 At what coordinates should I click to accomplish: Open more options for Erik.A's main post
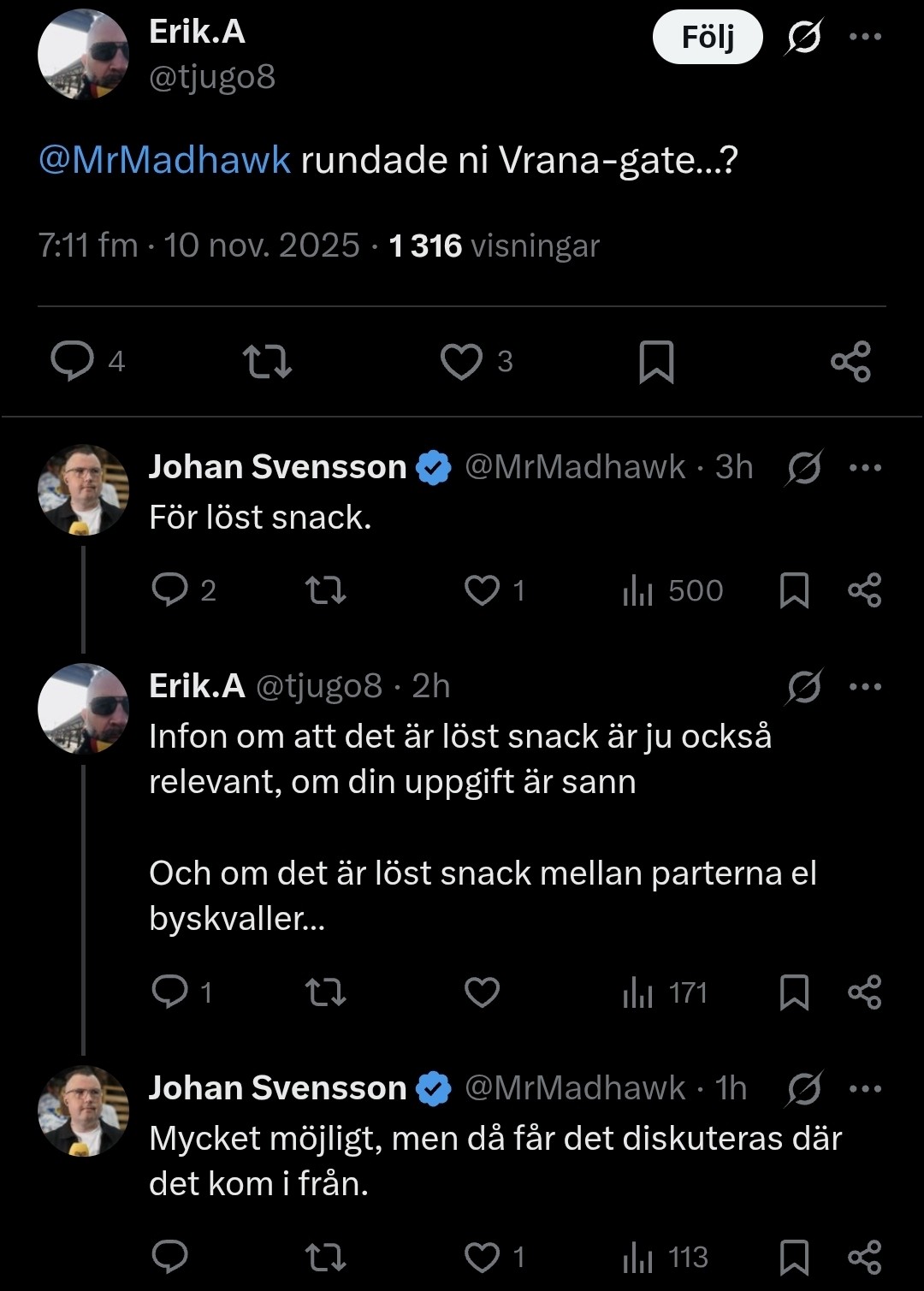pos(865,37)
